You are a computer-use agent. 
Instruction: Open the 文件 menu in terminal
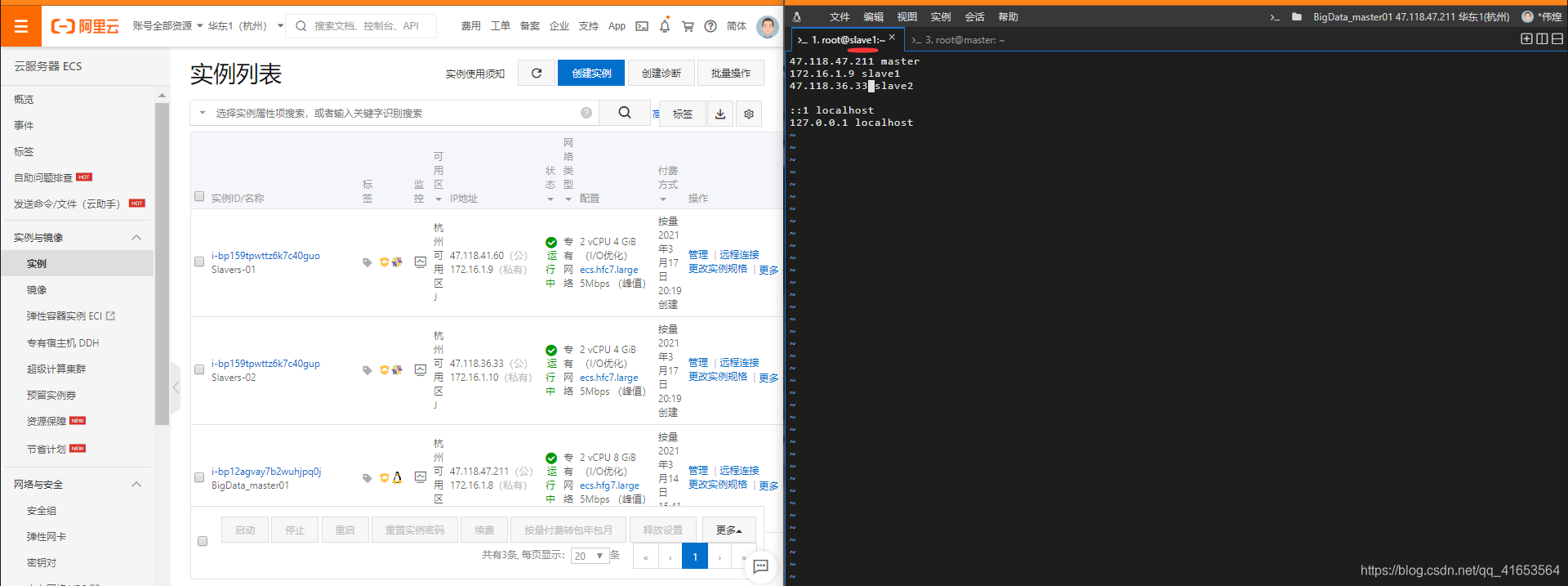[840, 16]
